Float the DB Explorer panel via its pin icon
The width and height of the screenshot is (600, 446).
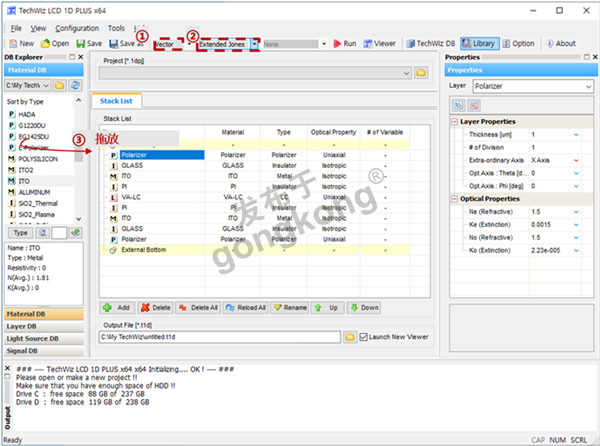coord(72,57)
